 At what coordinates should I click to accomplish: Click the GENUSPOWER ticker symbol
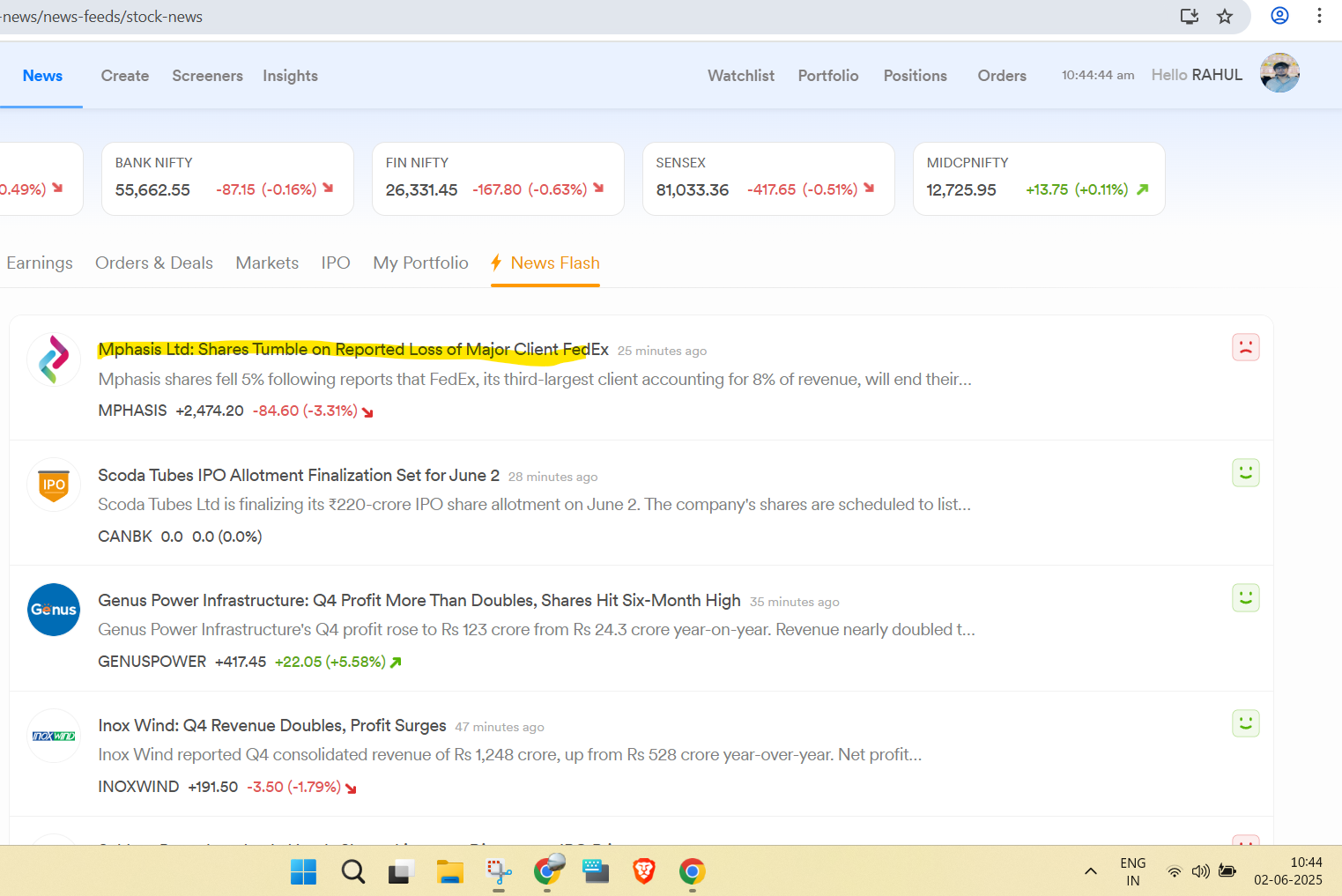click(x=152, y=662)
